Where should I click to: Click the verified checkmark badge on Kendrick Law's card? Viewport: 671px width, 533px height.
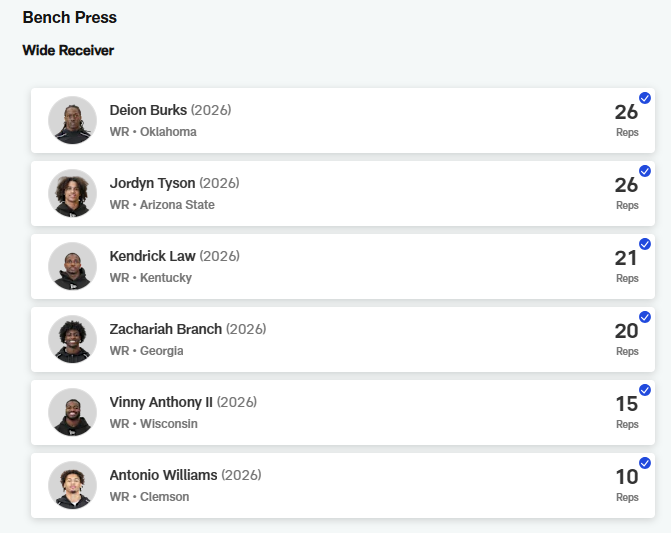click(645, 244)
